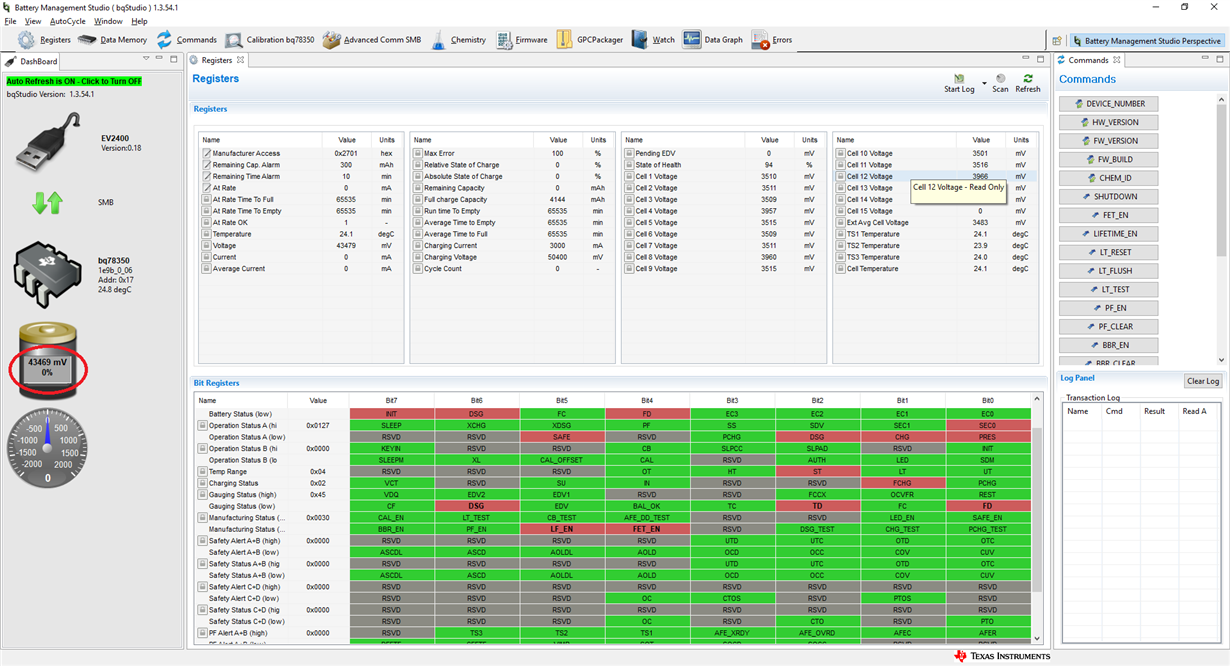
Task: Open the Errors tool
Action: click(x=772, y=40)
